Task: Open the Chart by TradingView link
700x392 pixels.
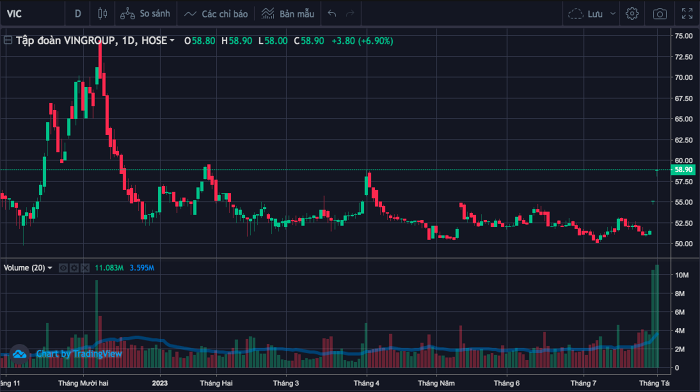Action: [x=79, y=354]
